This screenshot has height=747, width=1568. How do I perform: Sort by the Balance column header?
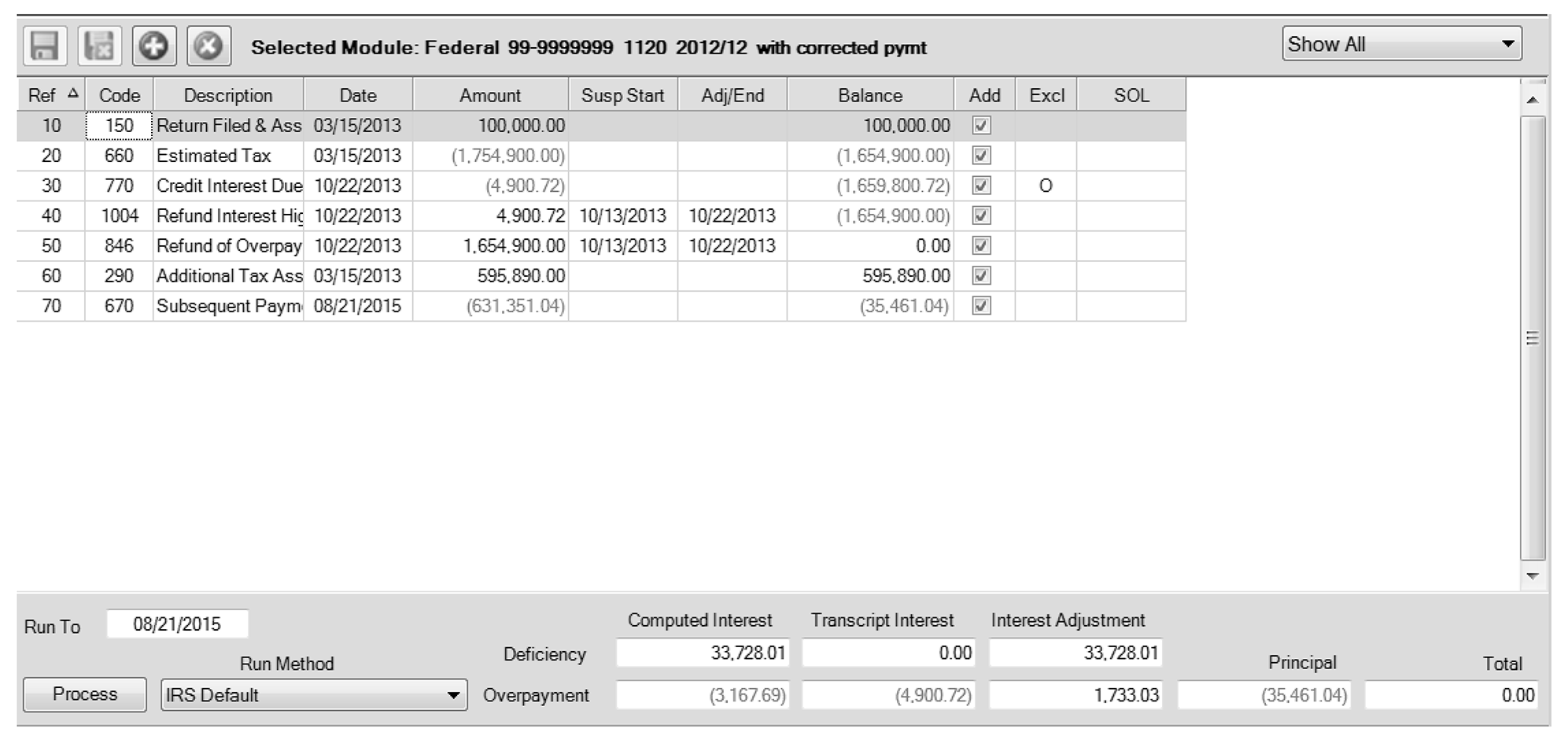pos(869,95)
